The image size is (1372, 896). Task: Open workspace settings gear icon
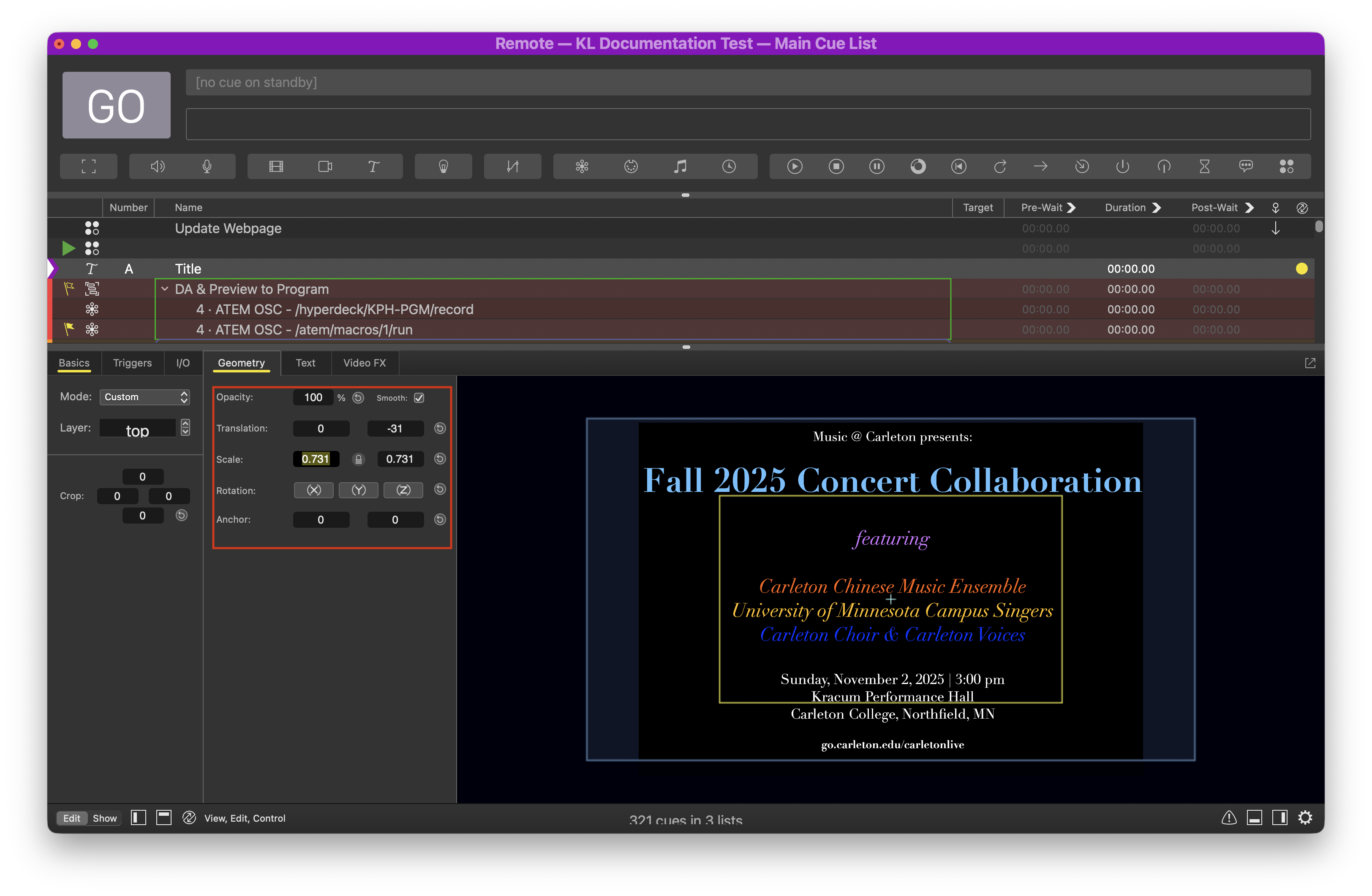pos(1304,817)
